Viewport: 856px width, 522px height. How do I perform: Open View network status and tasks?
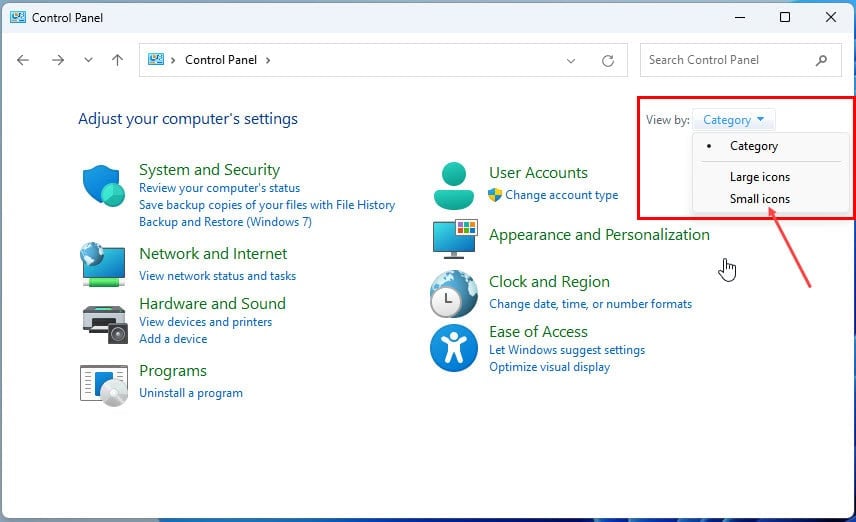point(217,276)
